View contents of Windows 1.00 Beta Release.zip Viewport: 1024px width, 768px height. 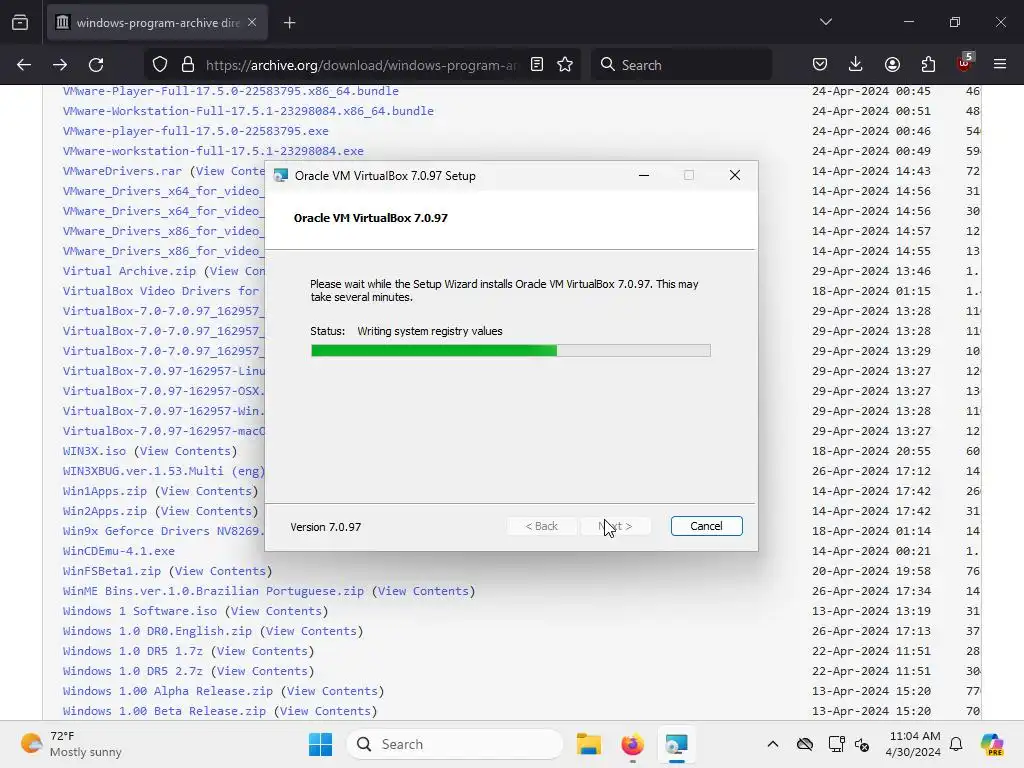325,711
